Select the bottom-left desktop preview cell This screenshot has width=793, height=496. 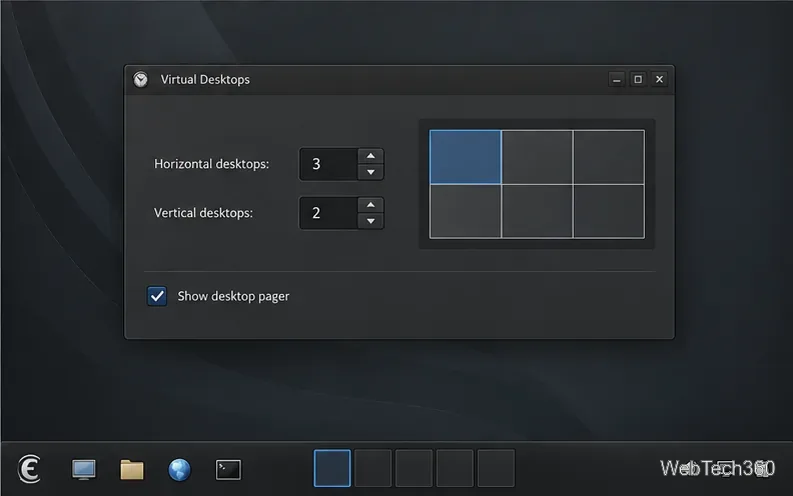point(465,211)
